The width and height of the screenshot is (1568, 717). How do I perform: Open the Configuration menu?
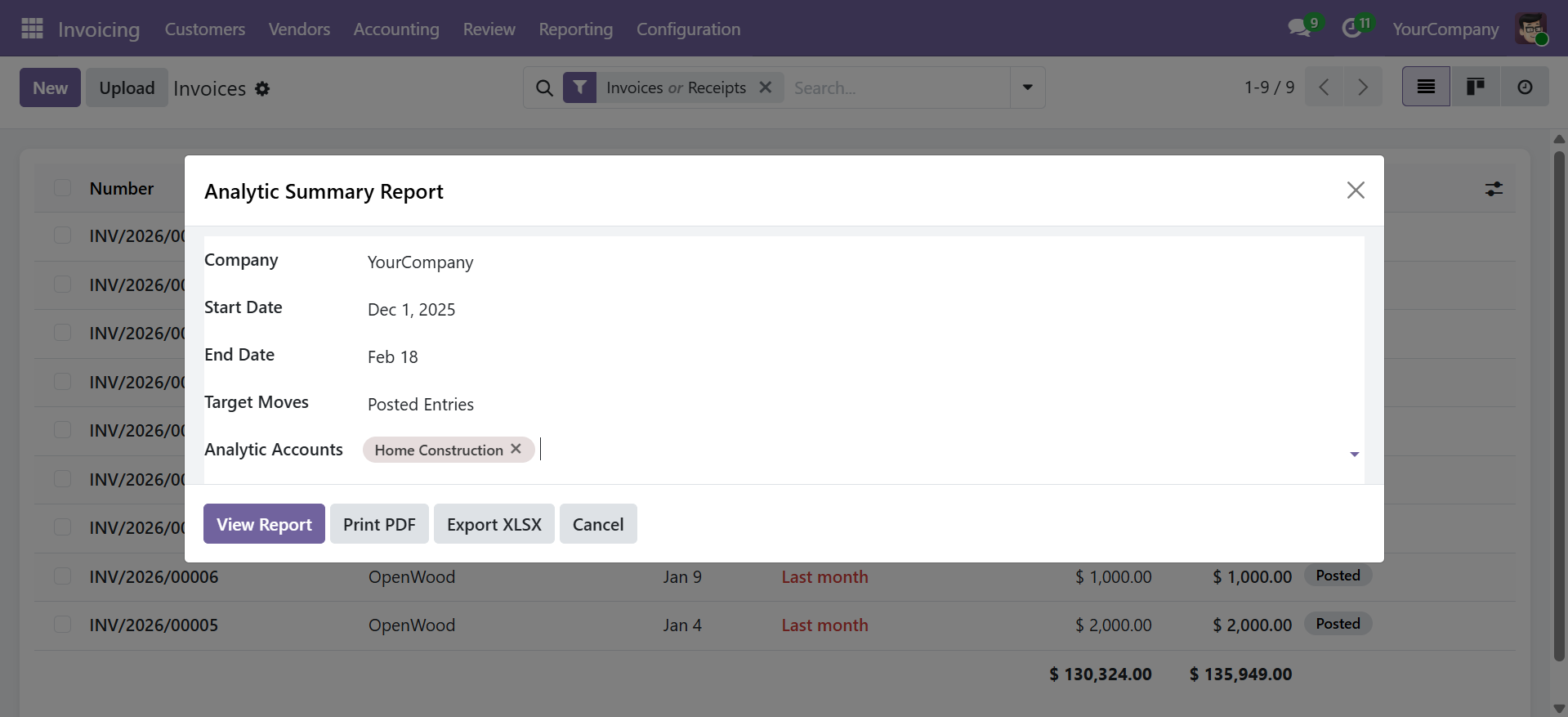tap(688, 29)
